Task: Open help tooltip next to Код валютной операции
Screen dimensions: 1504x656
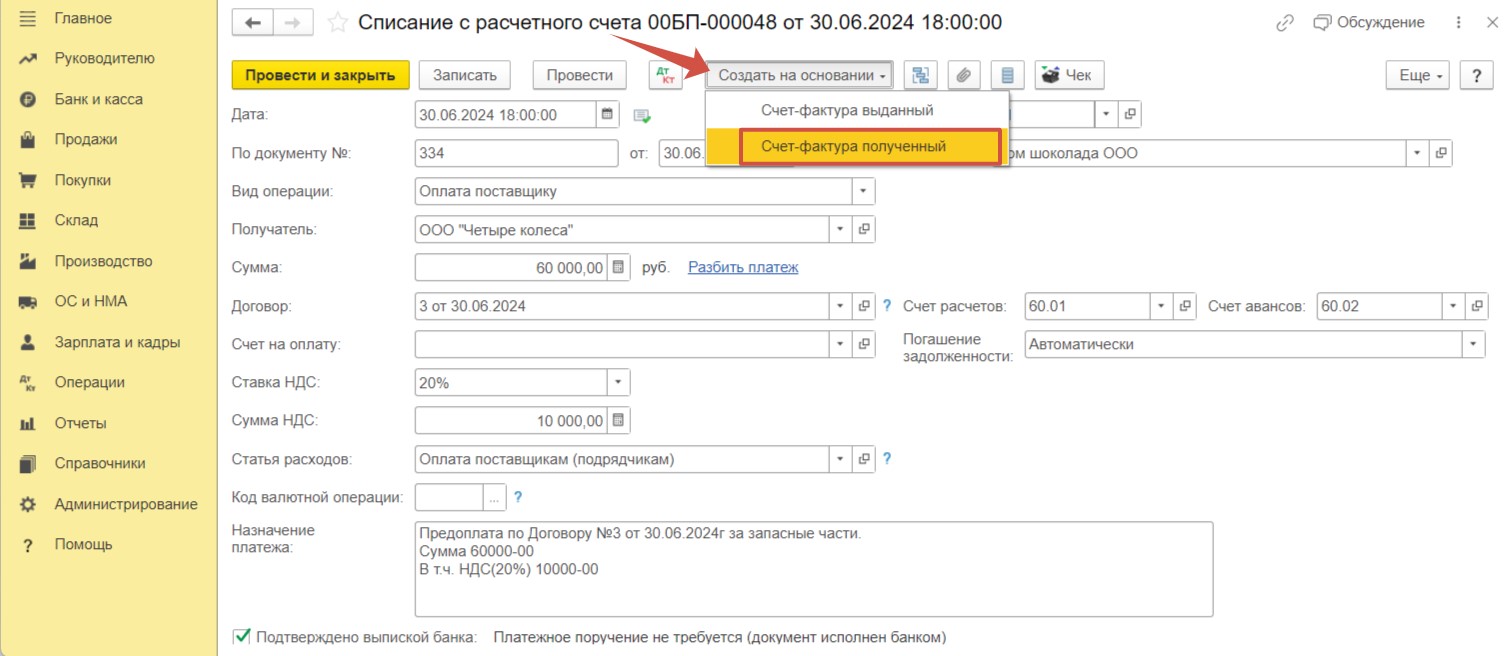Action: [518, 497]
